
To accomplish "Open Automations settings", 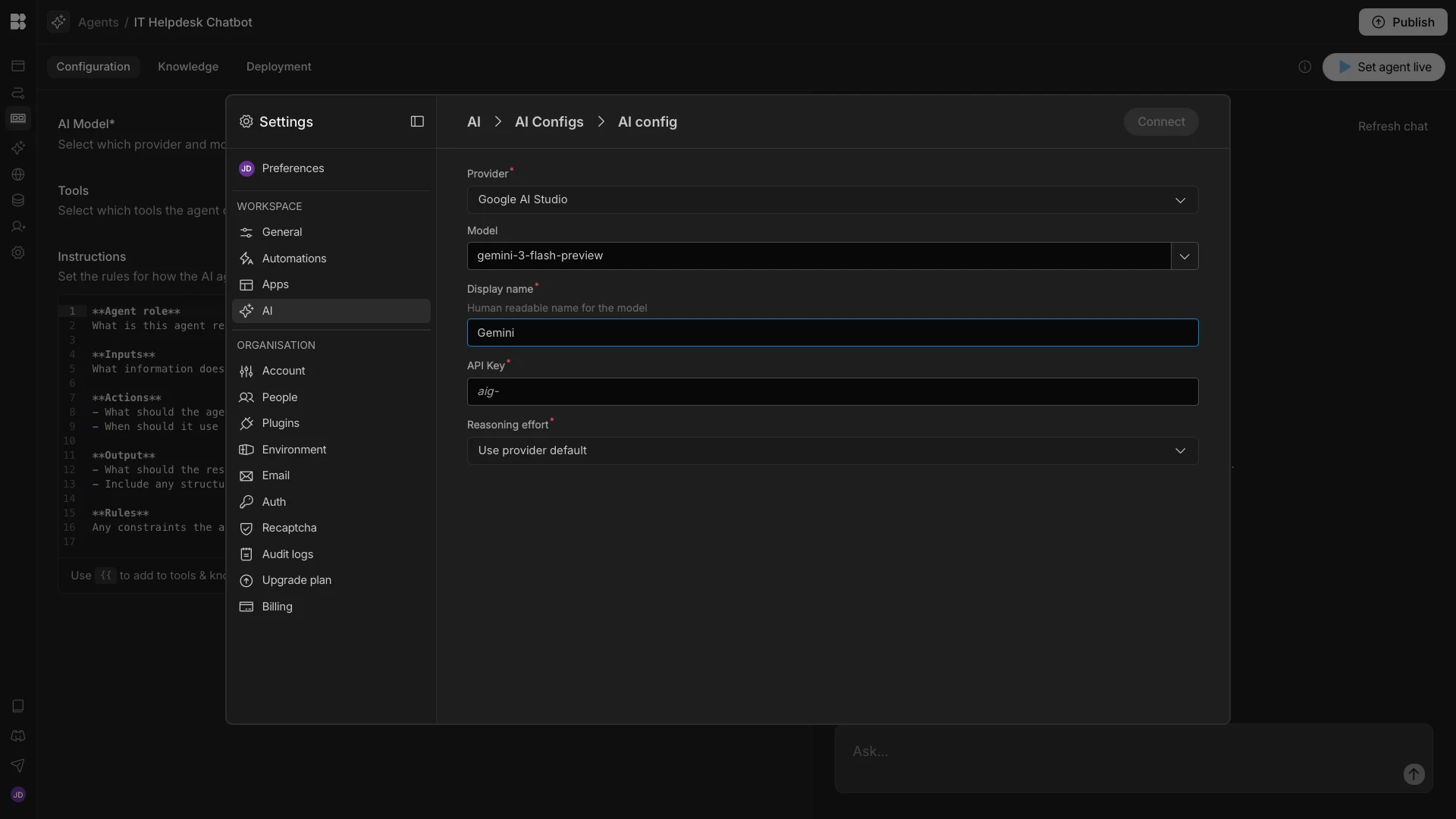I will (x=293, y=259).
